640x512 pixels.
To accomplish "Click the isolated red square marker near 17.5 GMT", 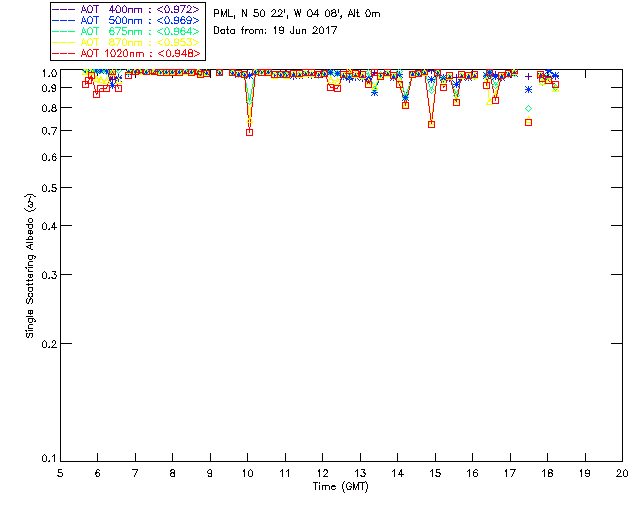I will tap(529, 122).
